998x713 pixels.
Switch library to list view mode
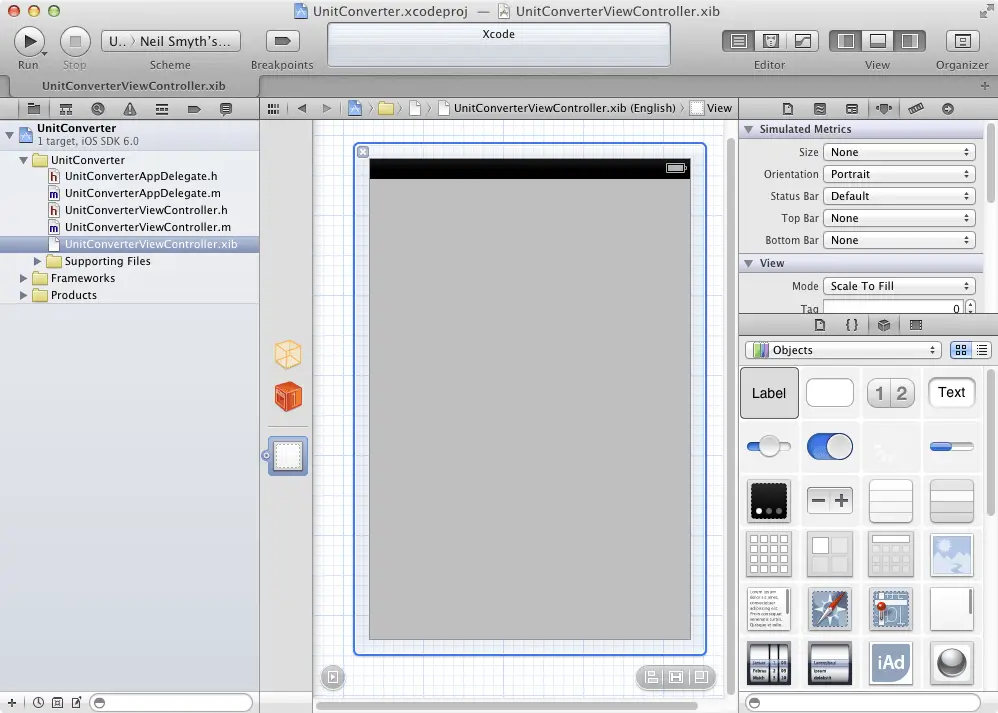[x=981, y=350]
